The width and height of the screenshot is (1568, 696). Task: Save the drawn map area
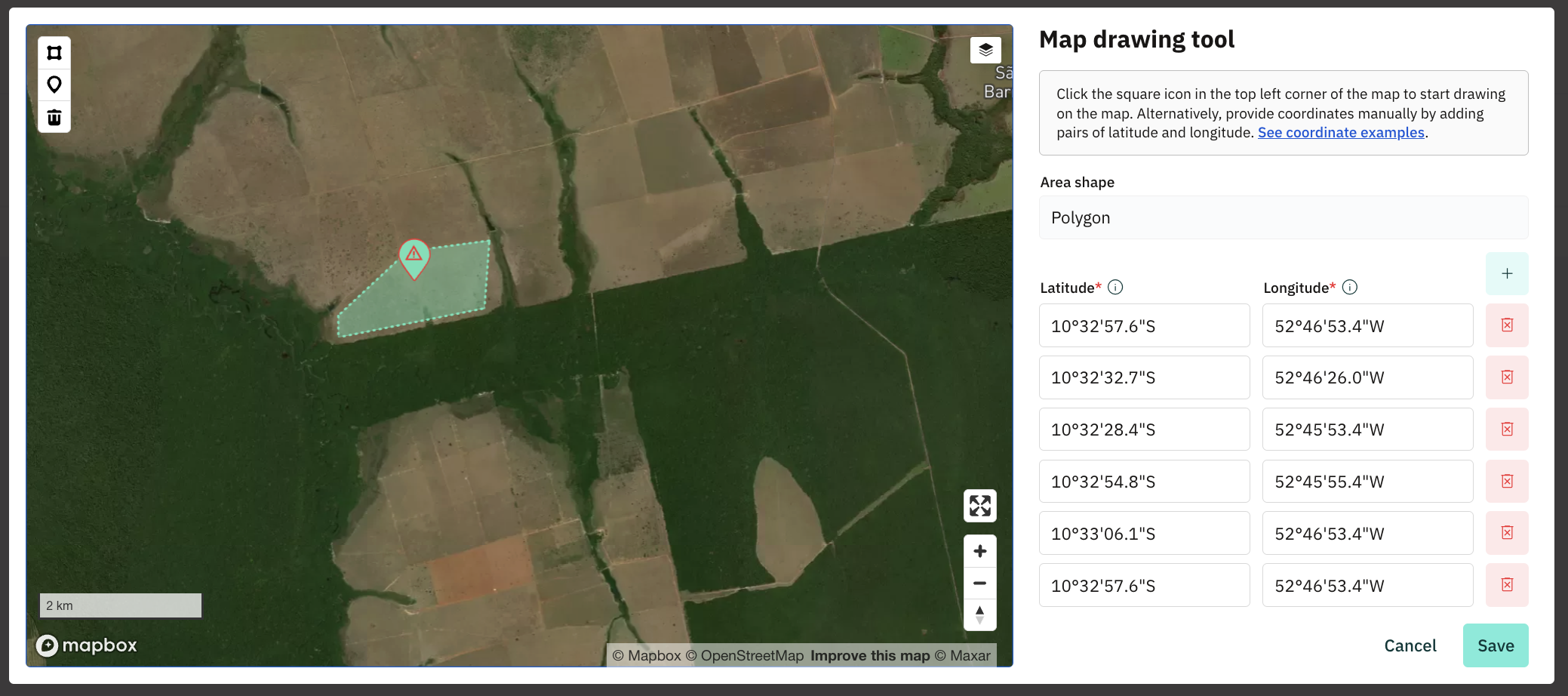click(1495, 645)
